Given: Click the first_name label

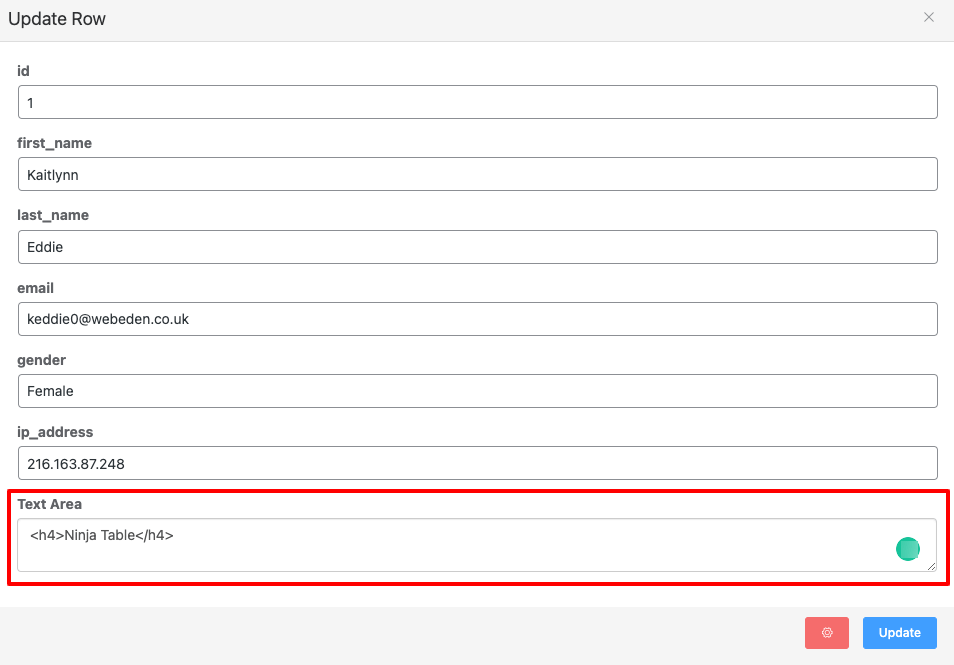Looking at the screenshot, I should (x=55, y=143).
